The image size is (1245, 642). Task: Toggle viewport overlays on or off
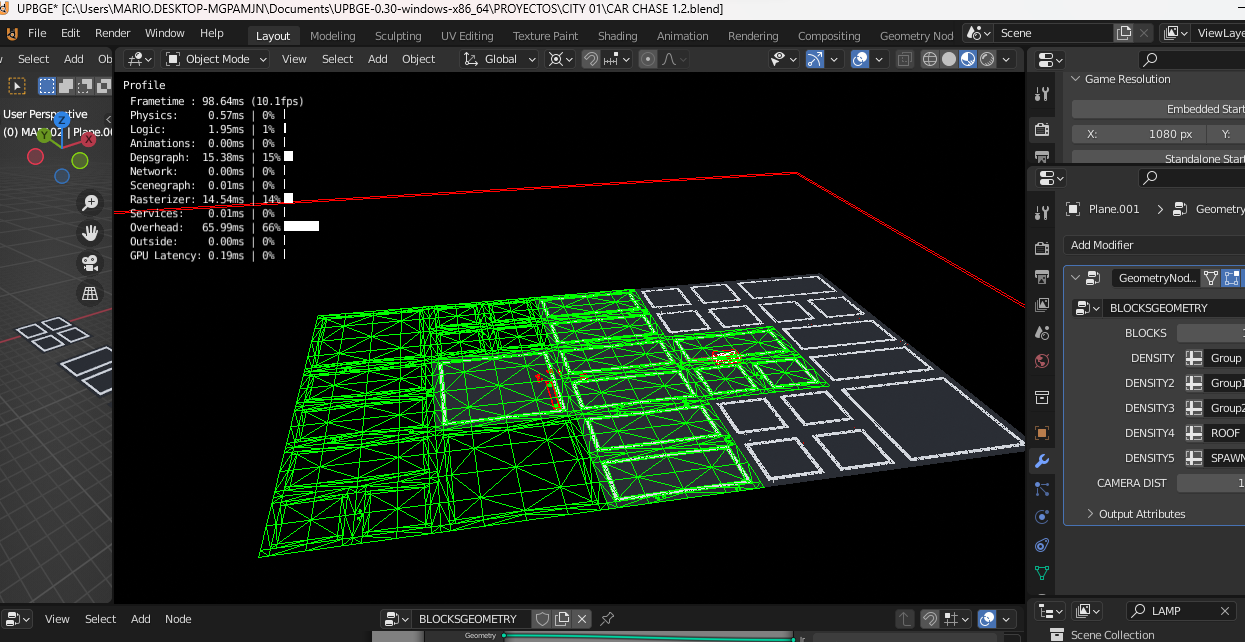pyautogui.click(x=860, y=59)
